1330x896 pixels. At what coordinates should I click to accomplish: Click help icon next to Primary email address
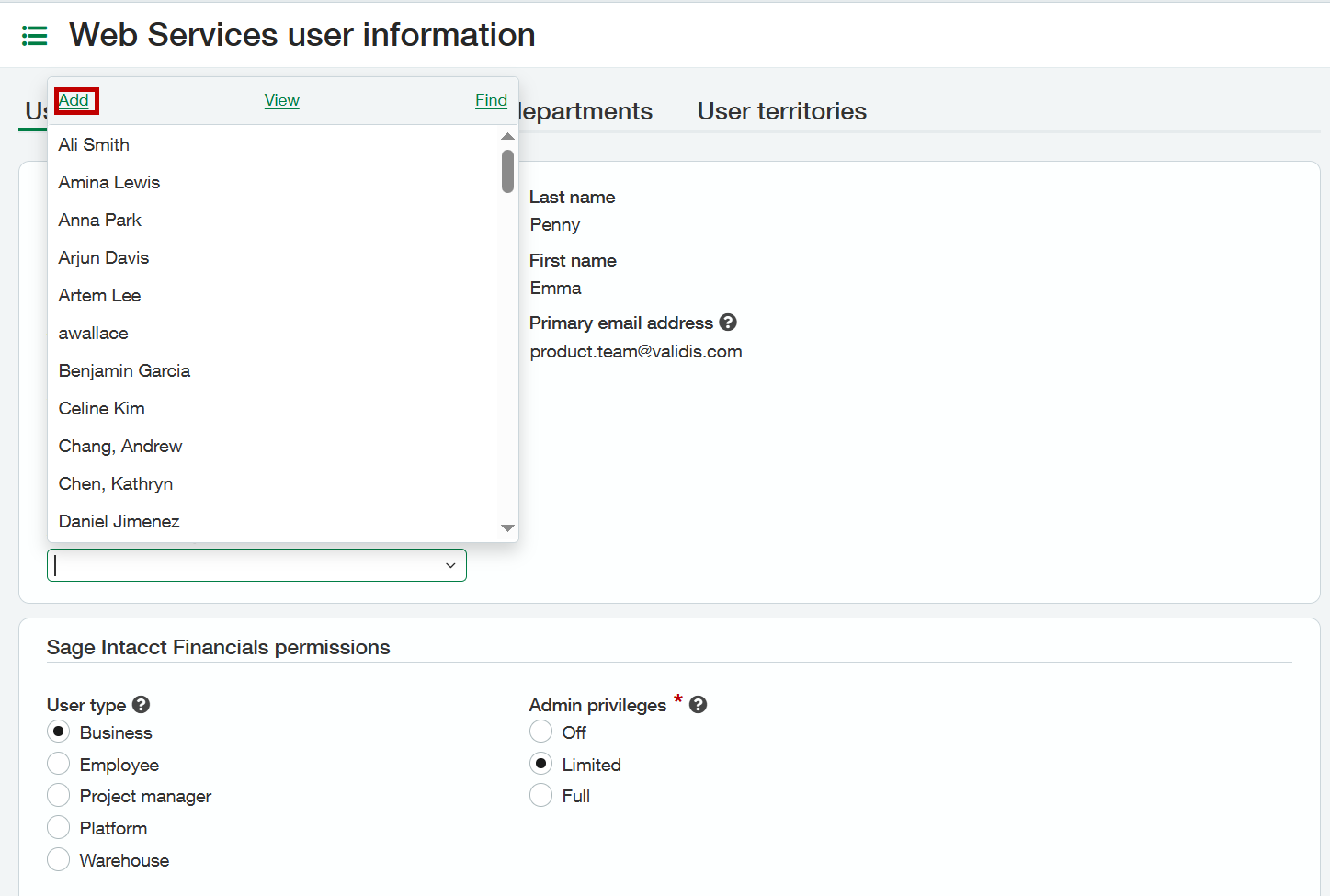[x=728, y=323]
